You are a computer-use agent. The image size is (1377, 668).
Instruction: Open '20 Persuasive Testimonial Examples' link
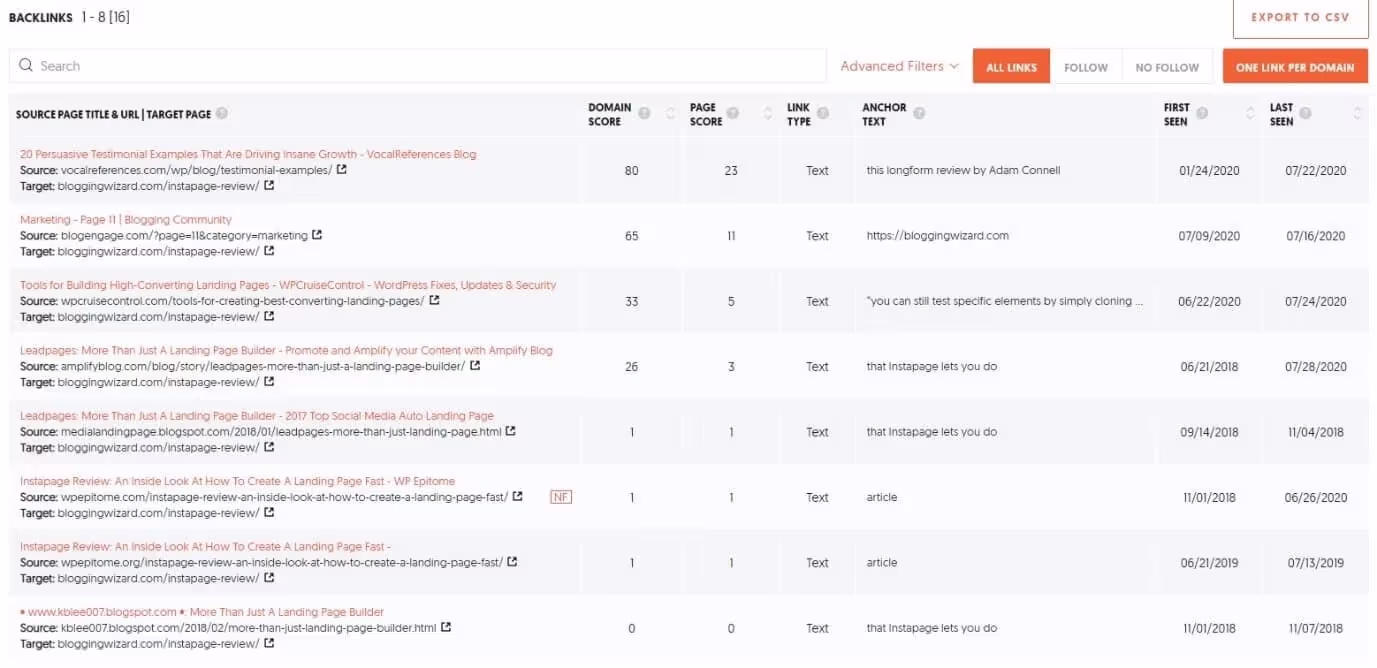pos(248,154)
